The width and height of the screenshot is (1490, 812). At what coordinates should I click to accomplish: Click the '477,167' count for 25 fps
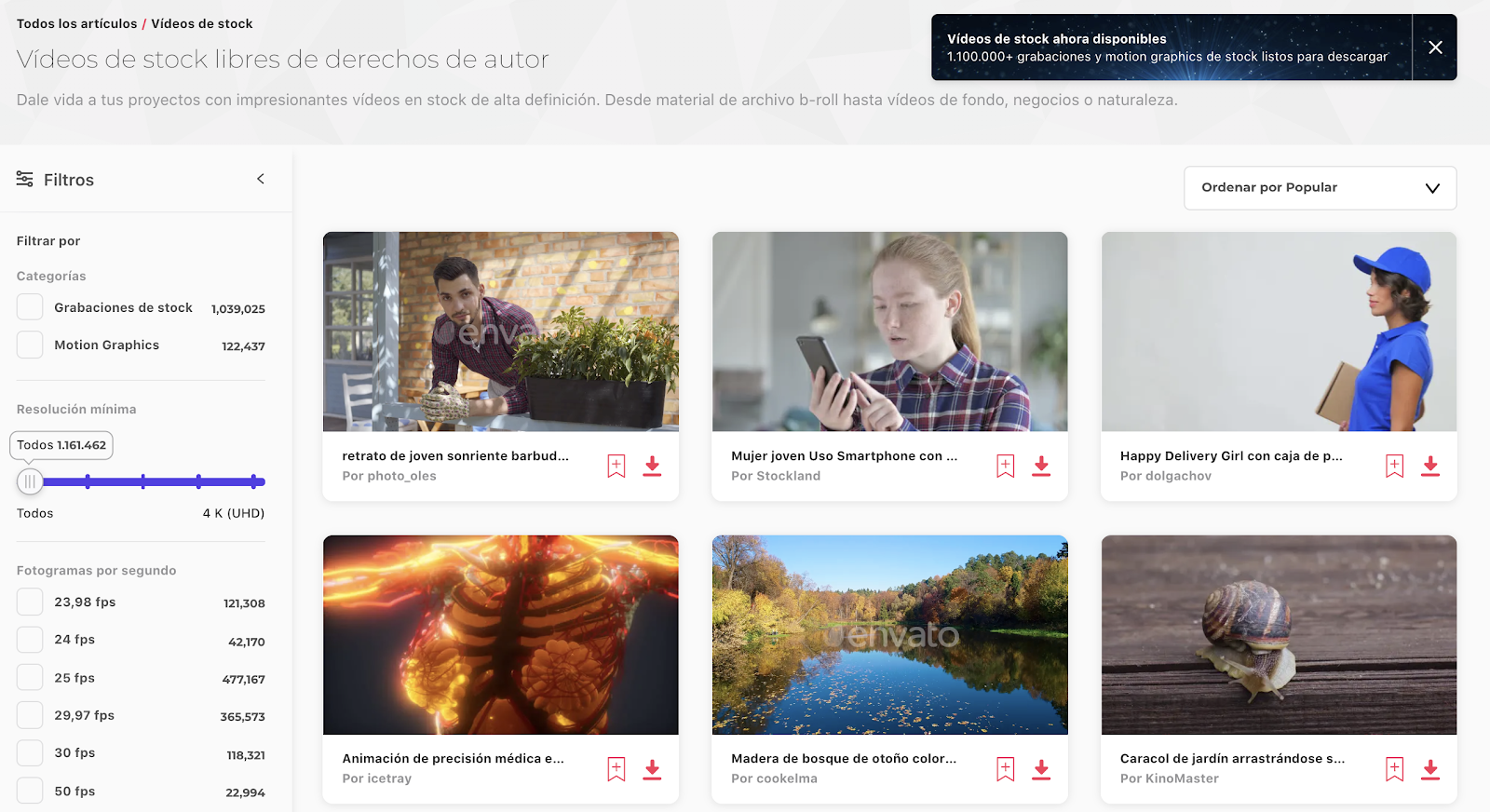coord(244,680)
